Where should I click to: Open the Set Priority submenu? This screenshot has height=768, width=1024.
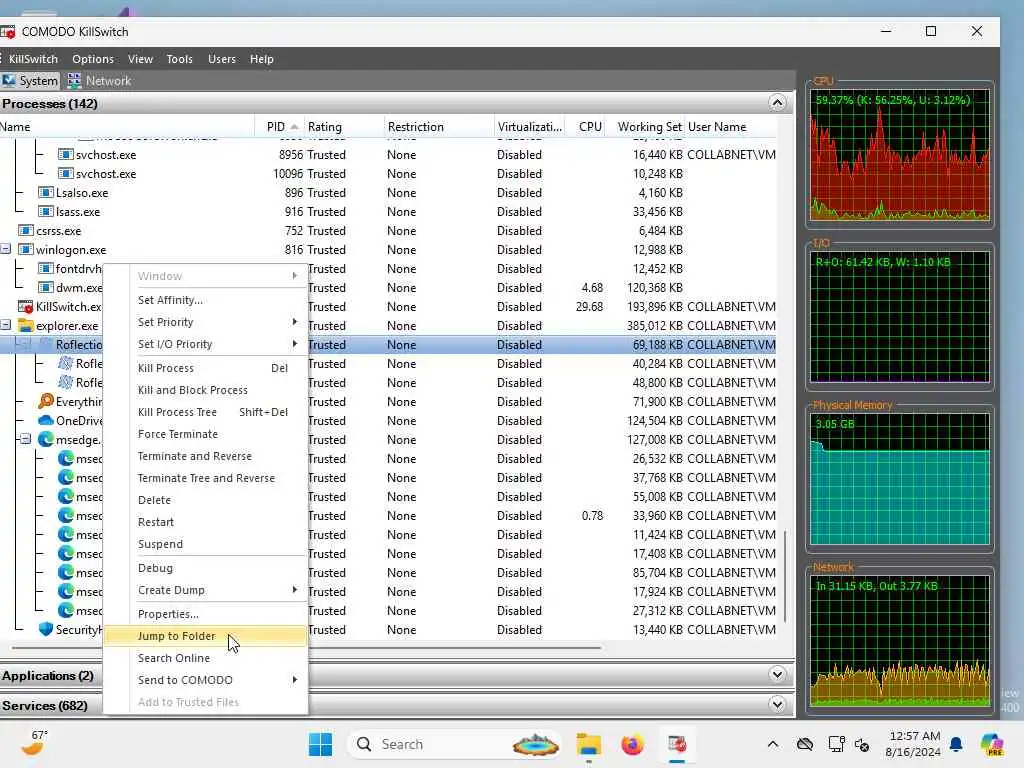(206, 322)
